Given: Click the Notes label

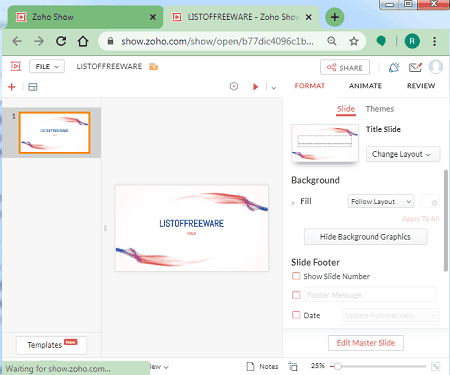Looking at the screenshot, I should pyautogui.click(x=269, y=366).
